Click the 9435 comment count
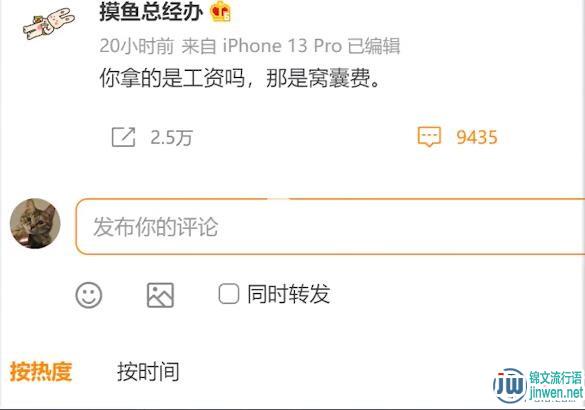This screenshot has width=585, height=410. (x=477, y=137)
